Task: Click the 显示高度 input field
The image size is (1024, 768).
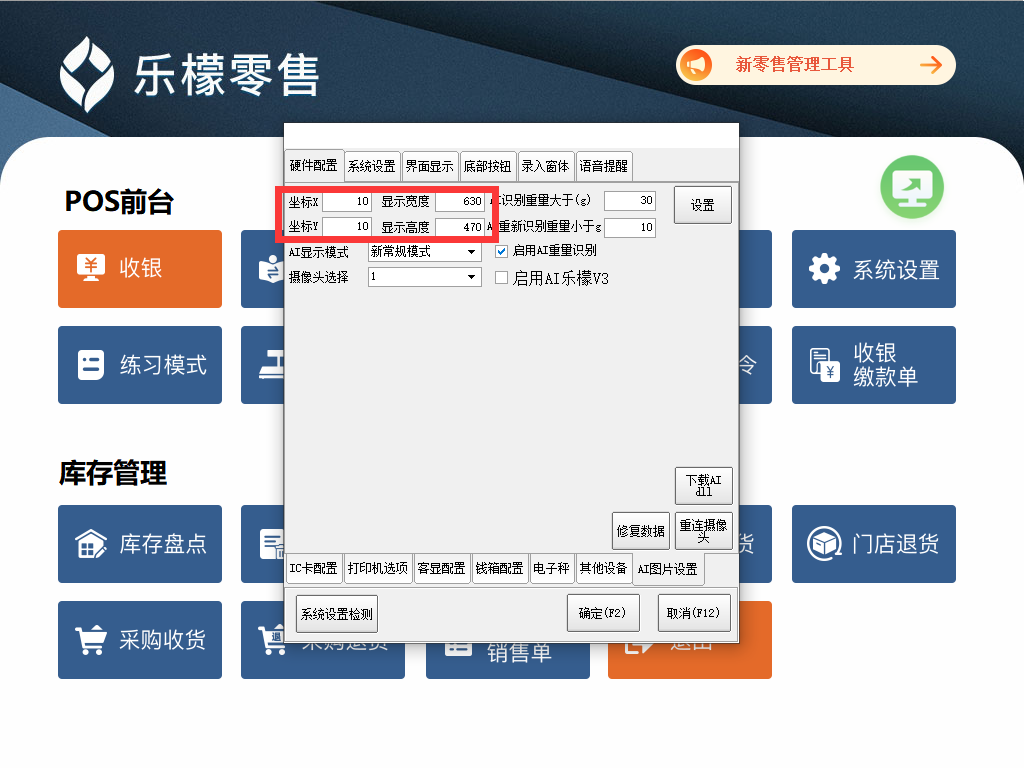Action: (x=460, y=227)
